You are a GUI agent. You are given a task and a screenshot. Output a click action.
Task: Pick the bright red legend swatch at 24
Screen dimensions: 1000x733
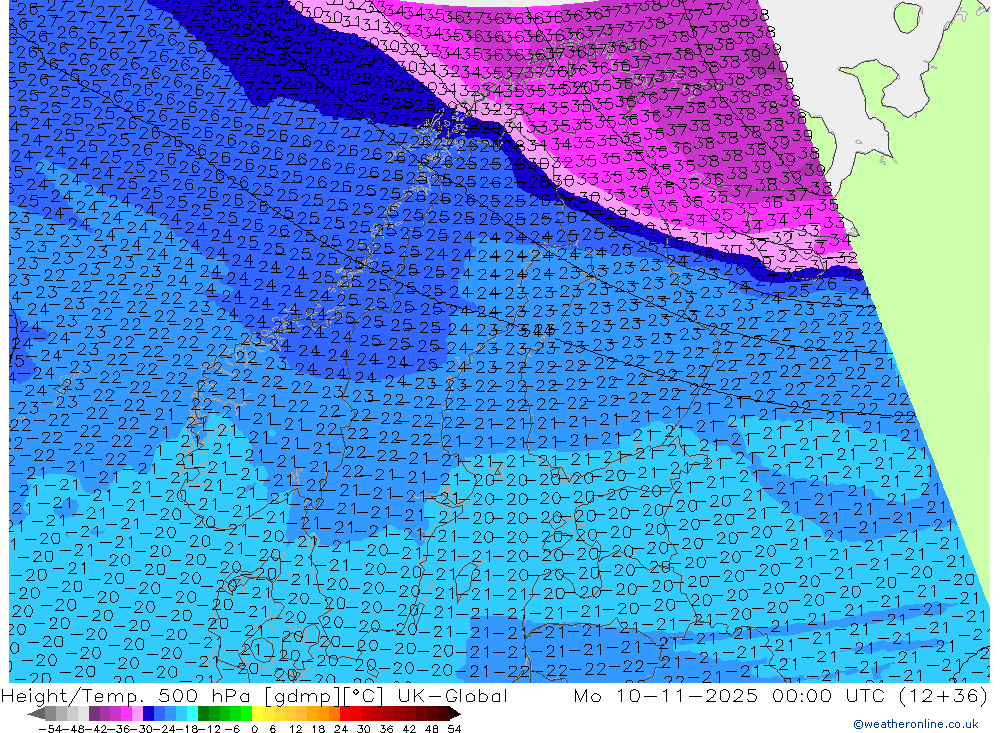tap(345, 714)
